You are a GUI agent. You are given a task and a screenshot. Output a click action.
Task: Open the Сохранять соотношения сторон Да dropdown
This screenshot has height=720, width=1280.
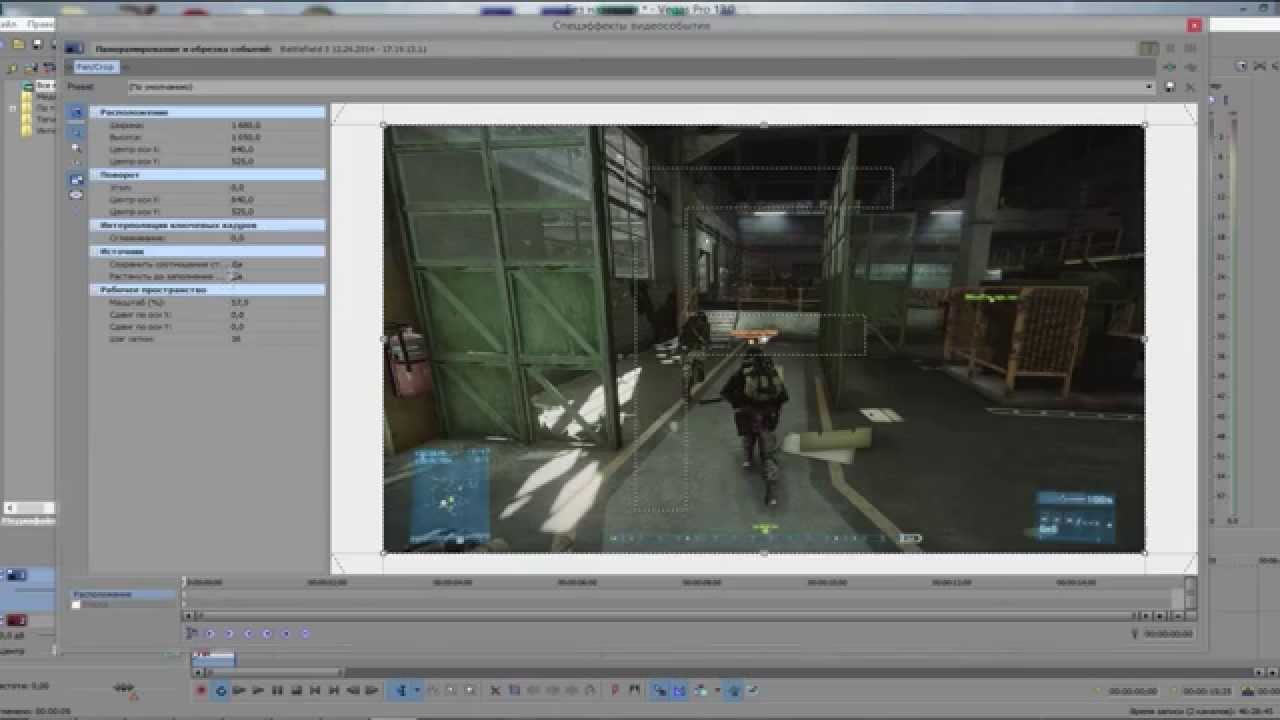point(237,264)
